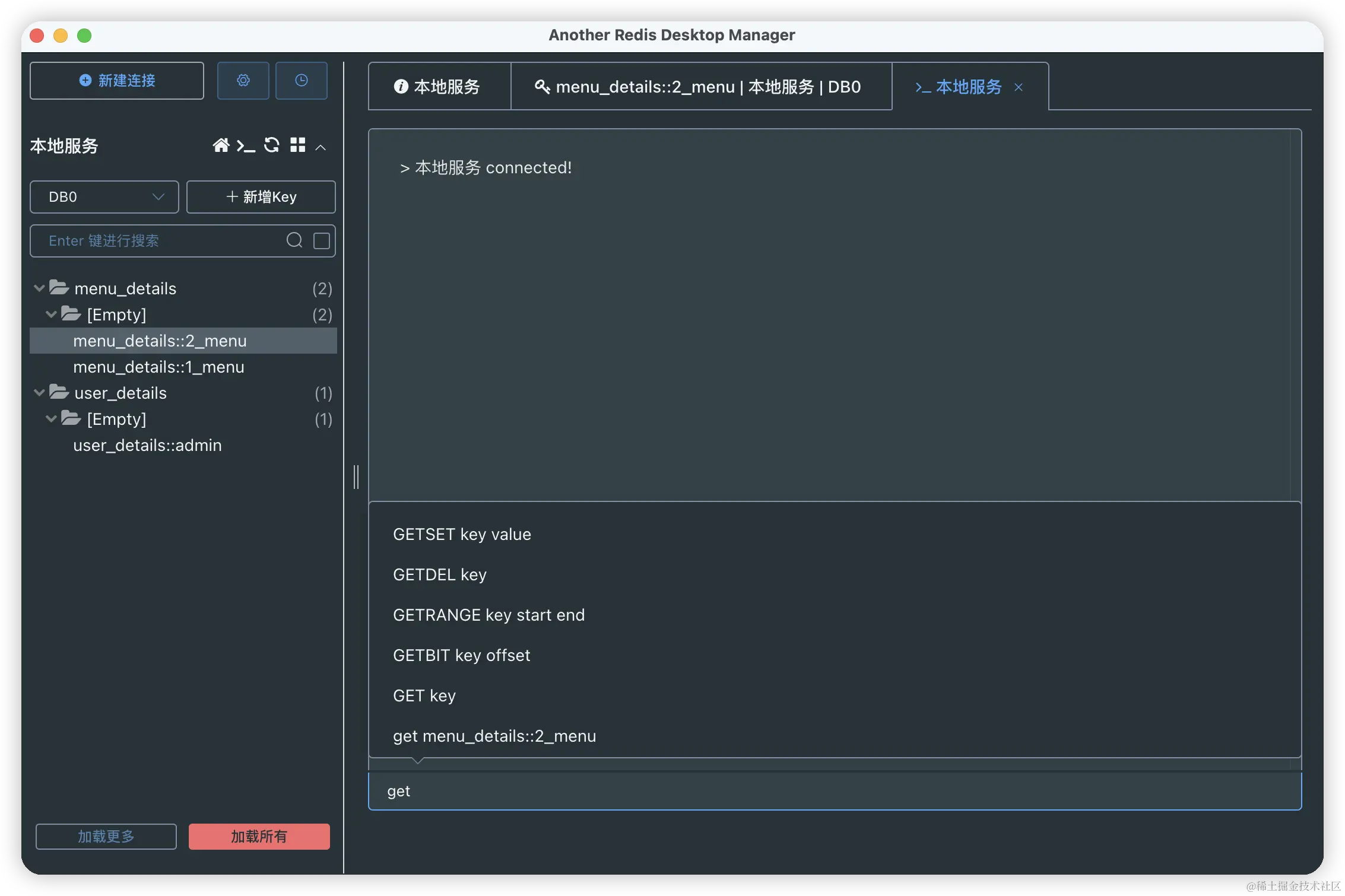
Task: Open the connection grid menu icon
Action: pos(298,145)
